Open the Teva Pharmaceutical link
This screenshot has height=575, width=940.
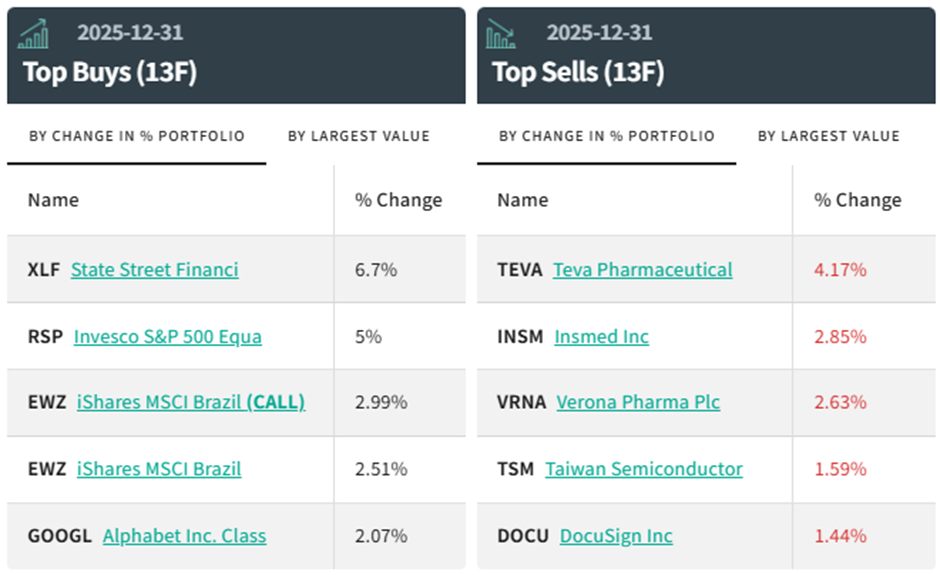tap(642, 270)
